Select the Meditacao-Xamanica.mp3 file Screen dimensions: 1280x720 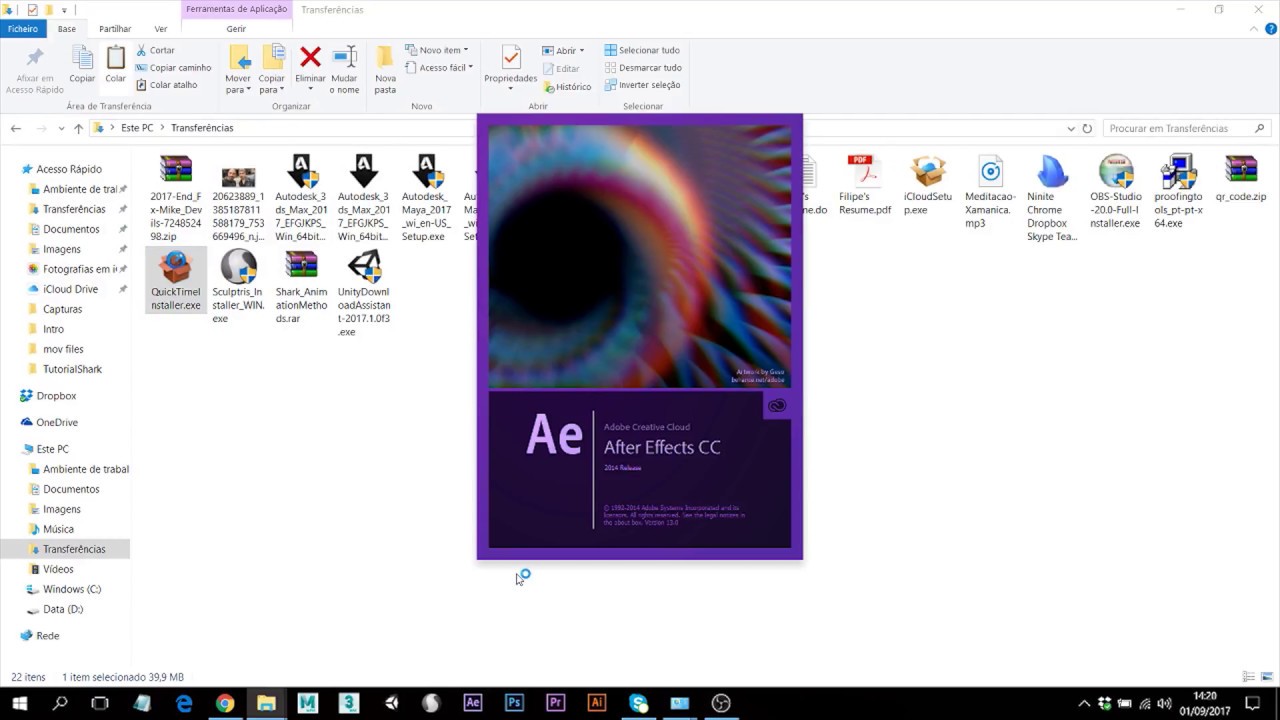[x=989, y=191]
